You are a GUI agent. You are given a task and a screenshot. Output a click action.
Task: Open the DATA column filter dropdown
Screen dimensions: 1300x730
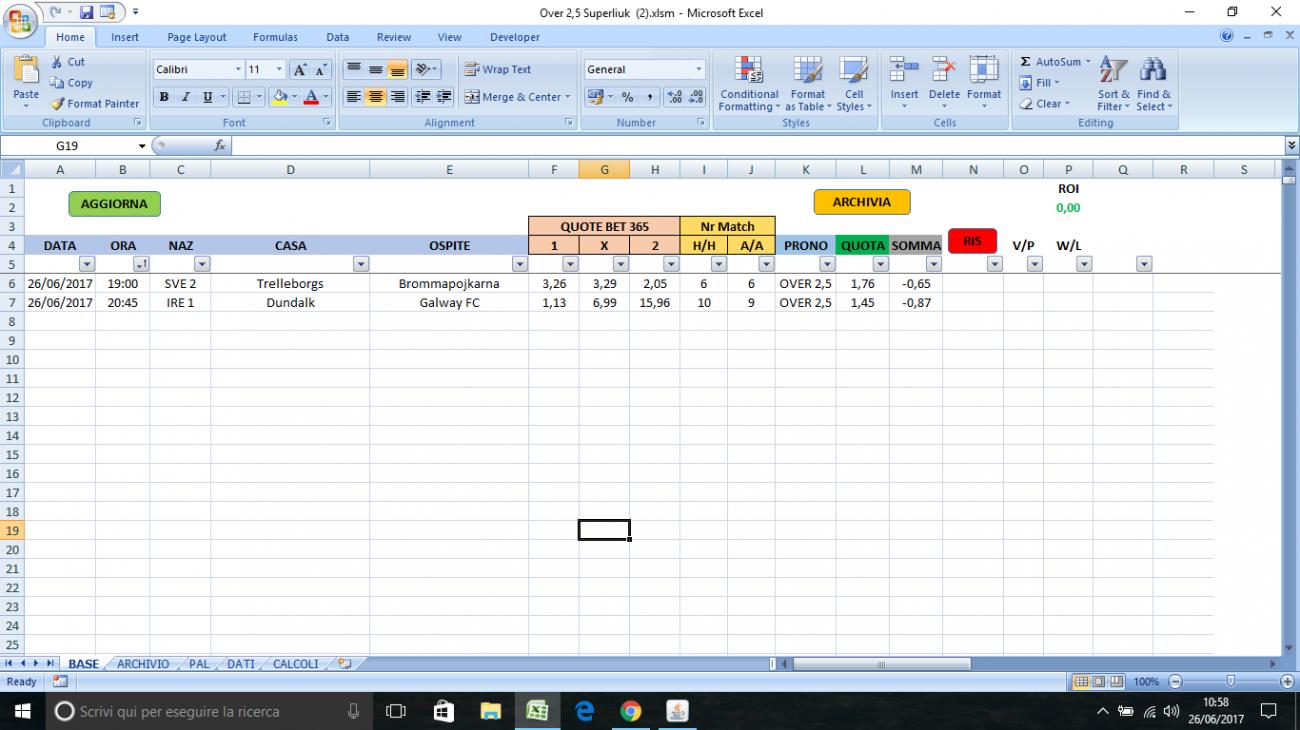click(x=88, y=263)
